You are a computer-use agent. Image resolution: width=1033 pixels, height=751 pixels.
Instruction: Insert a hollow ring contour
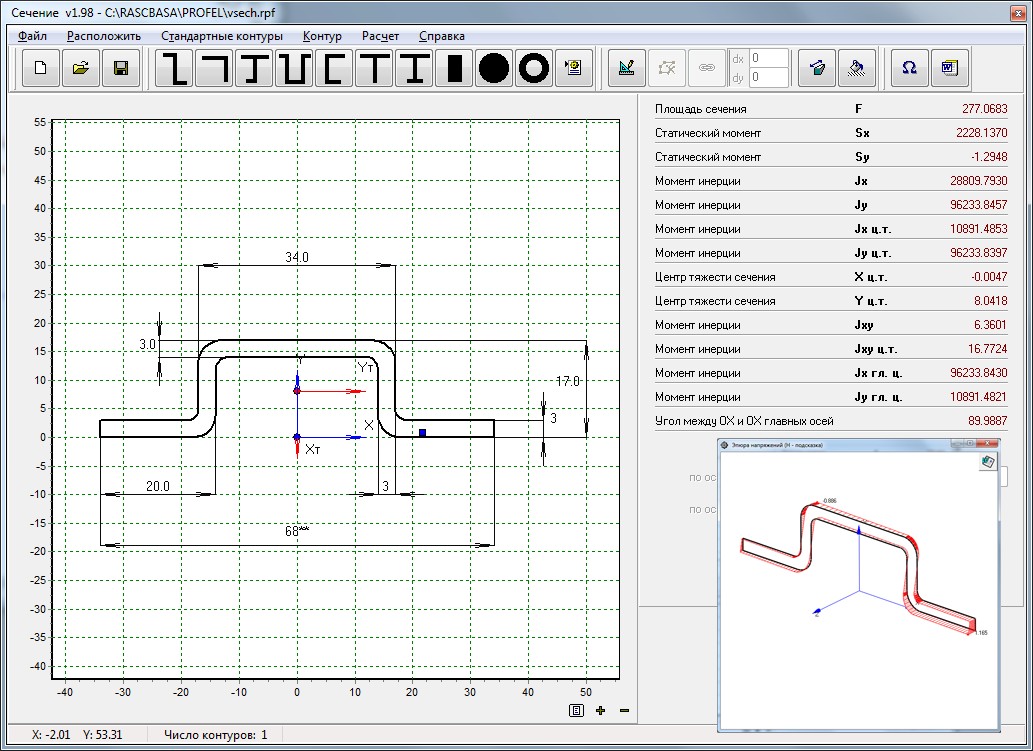point(534,68)
